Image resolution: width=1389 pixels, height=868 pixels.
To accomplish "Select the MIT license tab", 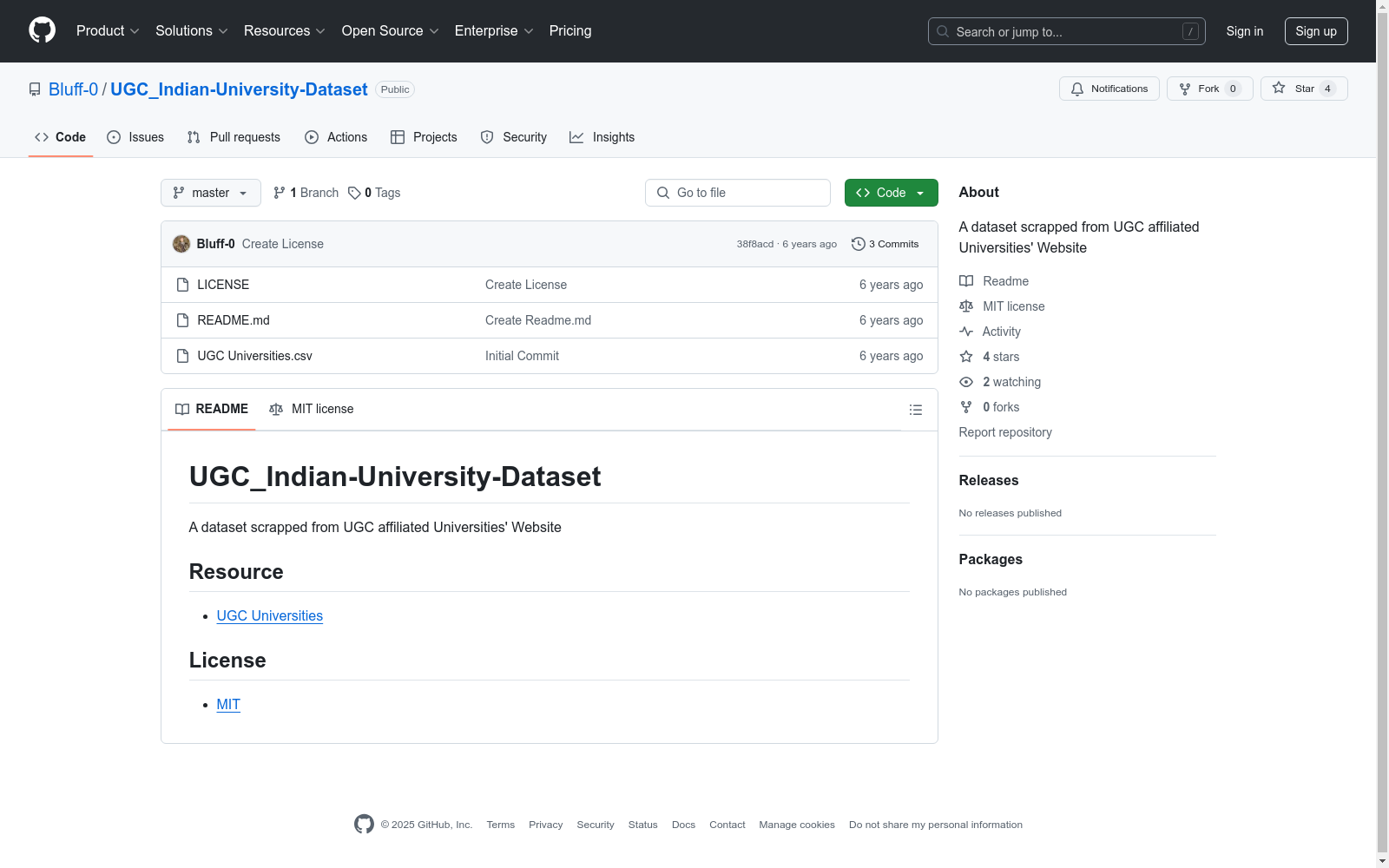I will (312, 409).
